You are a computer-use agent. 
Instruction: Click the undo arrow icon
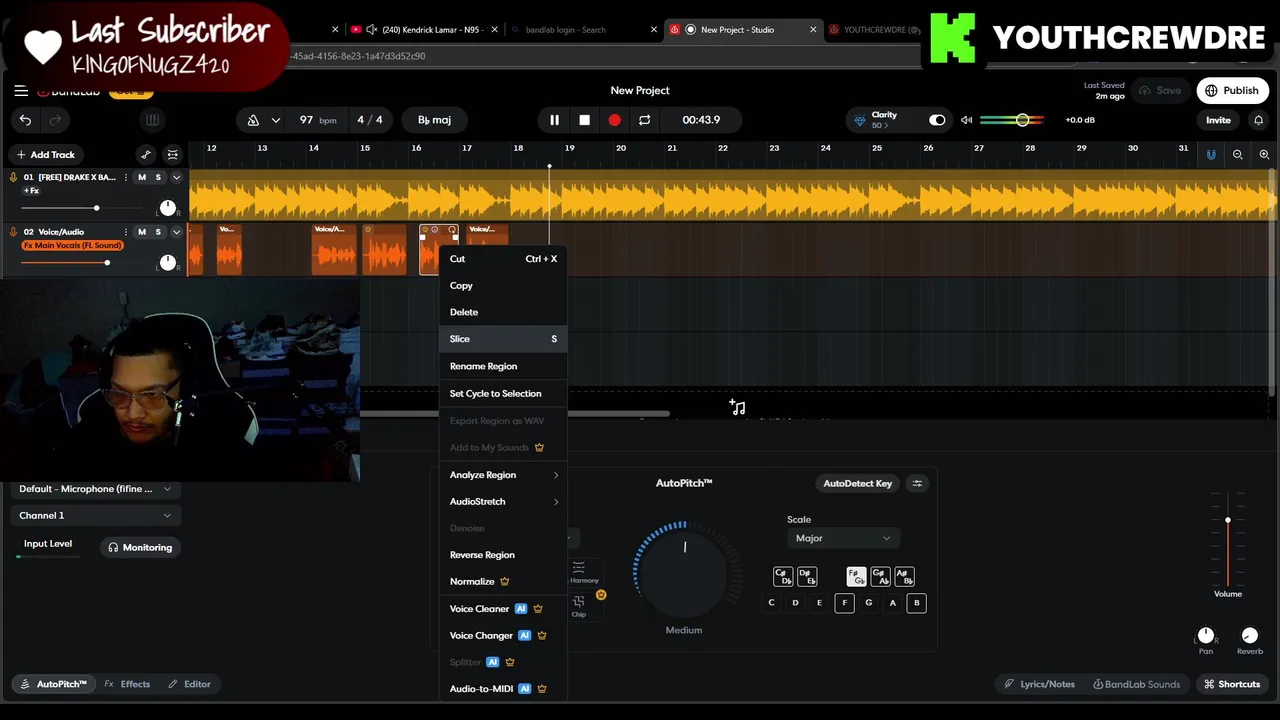25,120
